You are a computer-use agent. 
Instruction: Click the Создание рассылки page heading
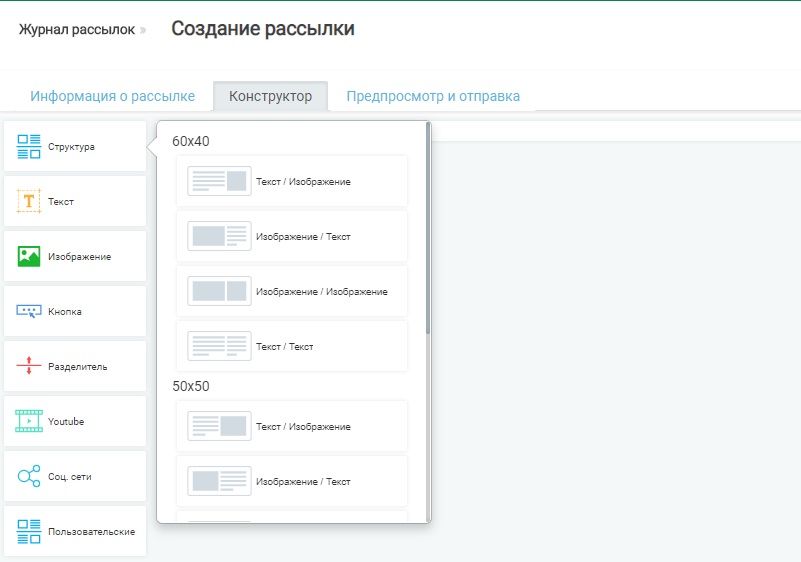[262, 29]
